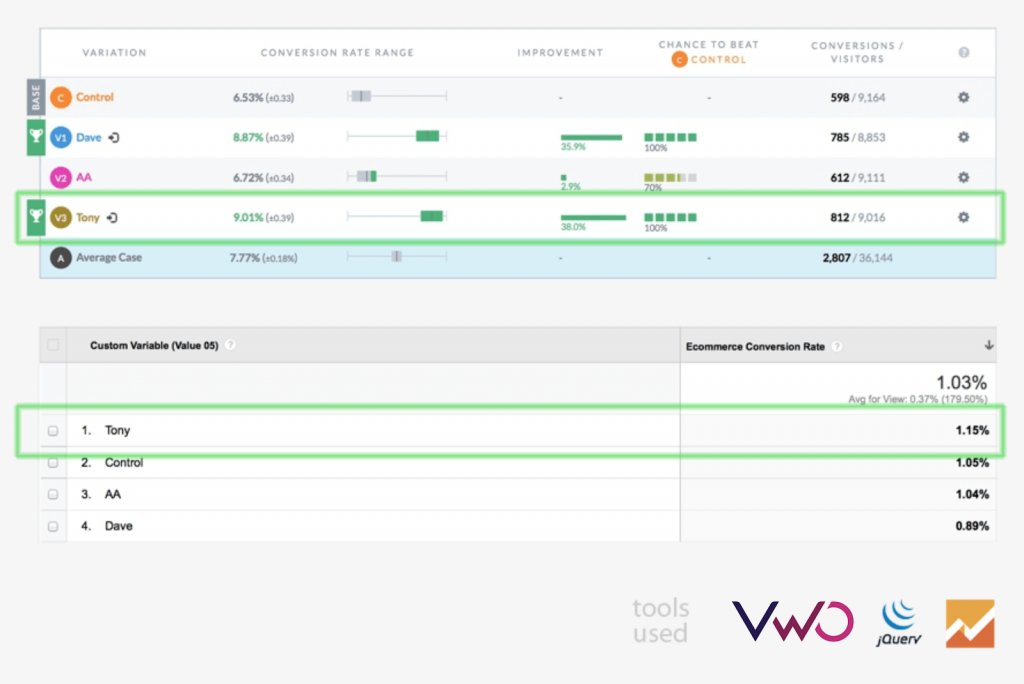Click the jQuery logo
1024x684 pixels.
click(x=898, y=620)
